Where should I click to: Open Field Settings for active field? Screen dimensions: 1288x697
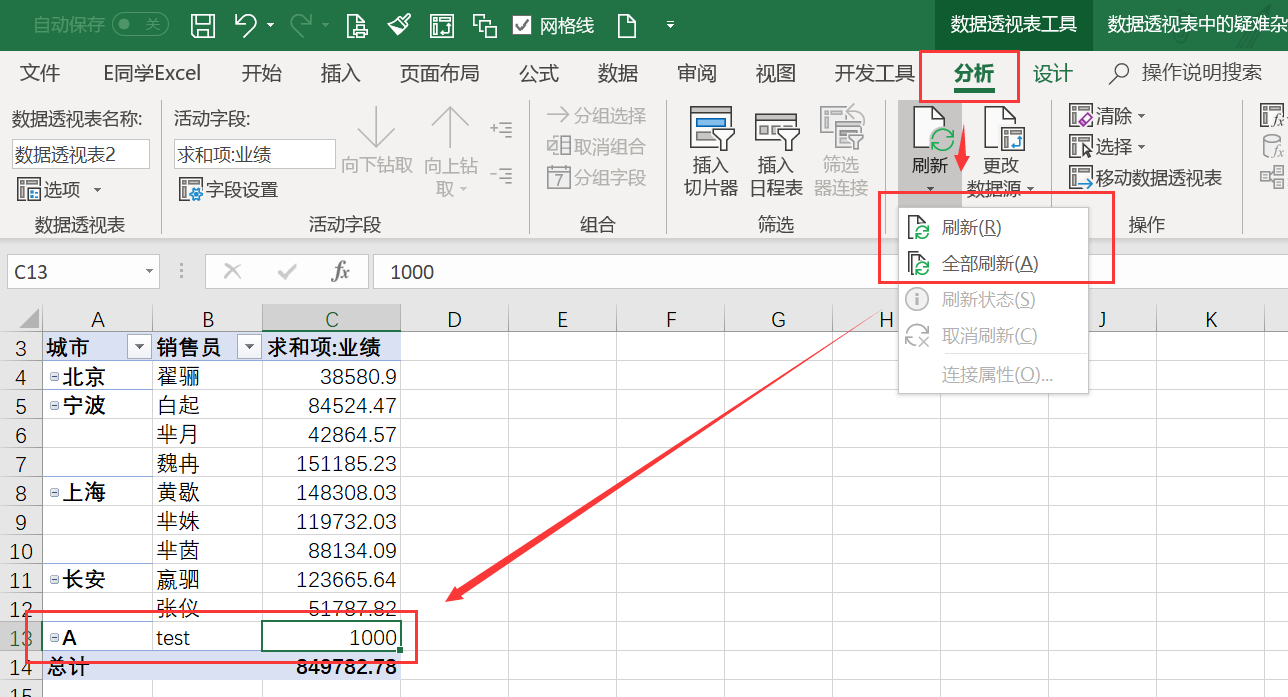[228, 189]
